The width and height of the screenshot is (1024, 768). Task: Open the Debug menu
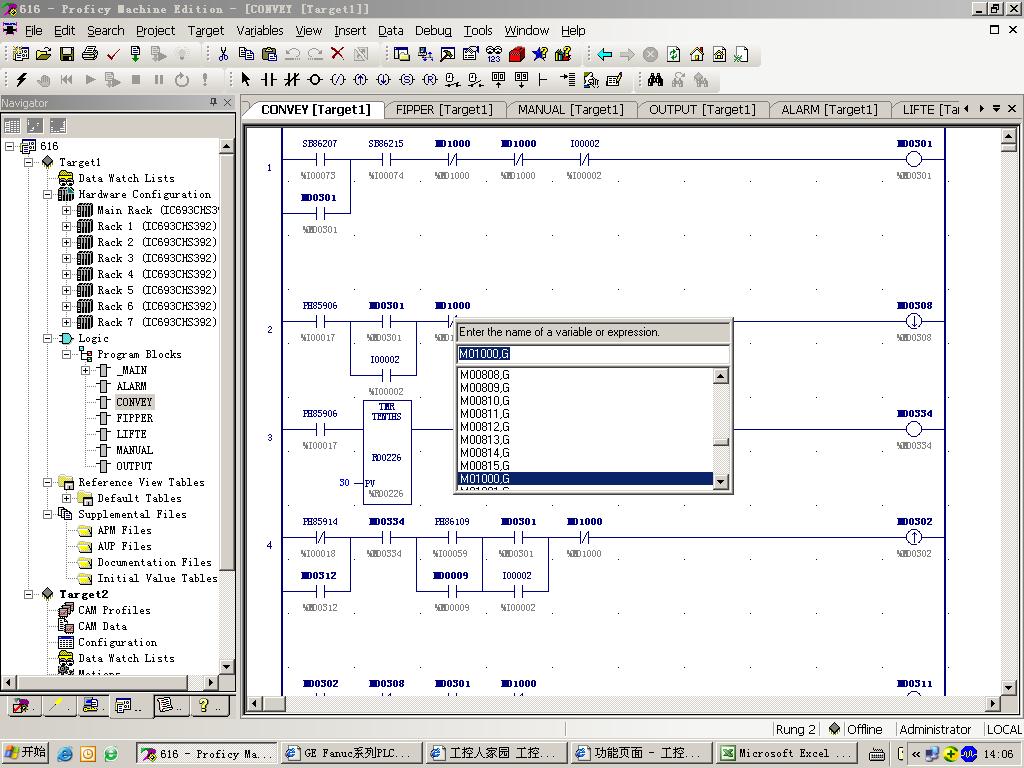coord(433,30)
